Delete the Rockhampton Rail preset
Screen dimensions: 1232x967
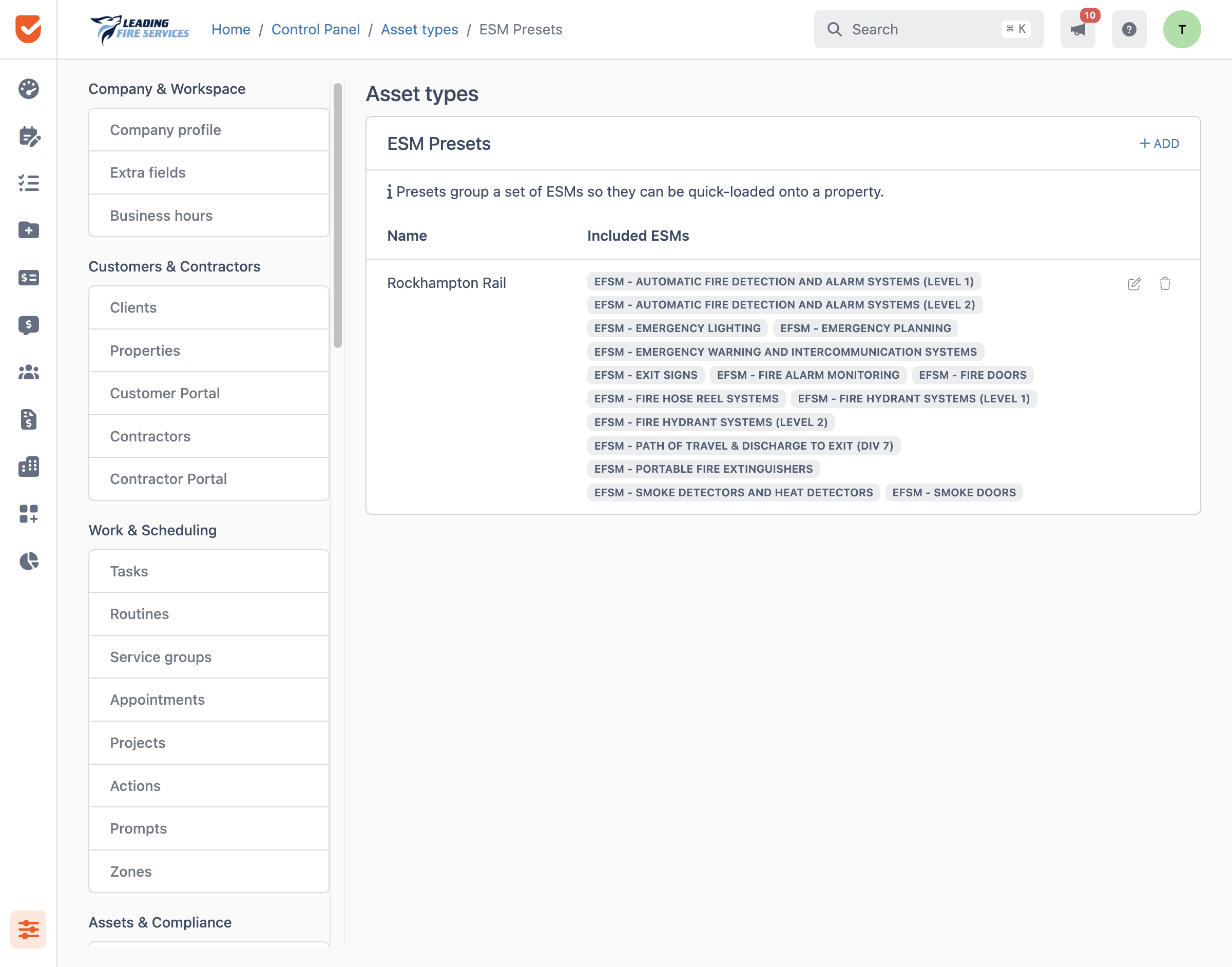tap(1165, 283)
